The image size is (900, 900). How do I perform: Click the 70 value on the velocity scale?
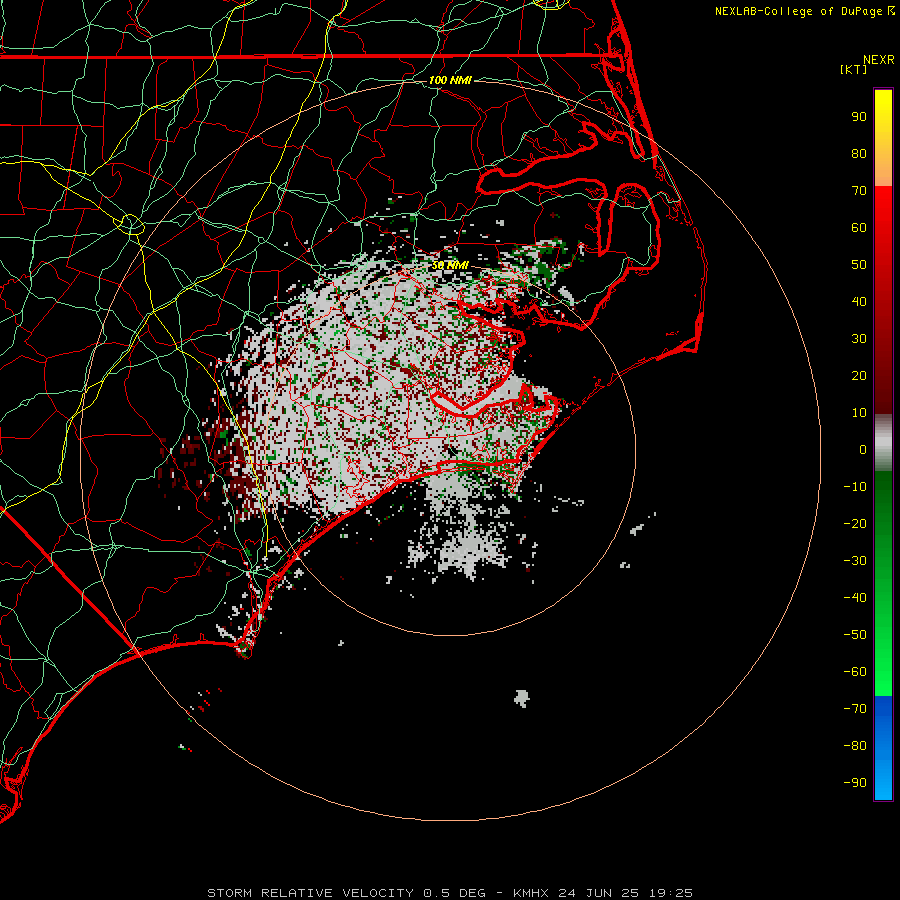pyautogui.click(x=859, y=191)
